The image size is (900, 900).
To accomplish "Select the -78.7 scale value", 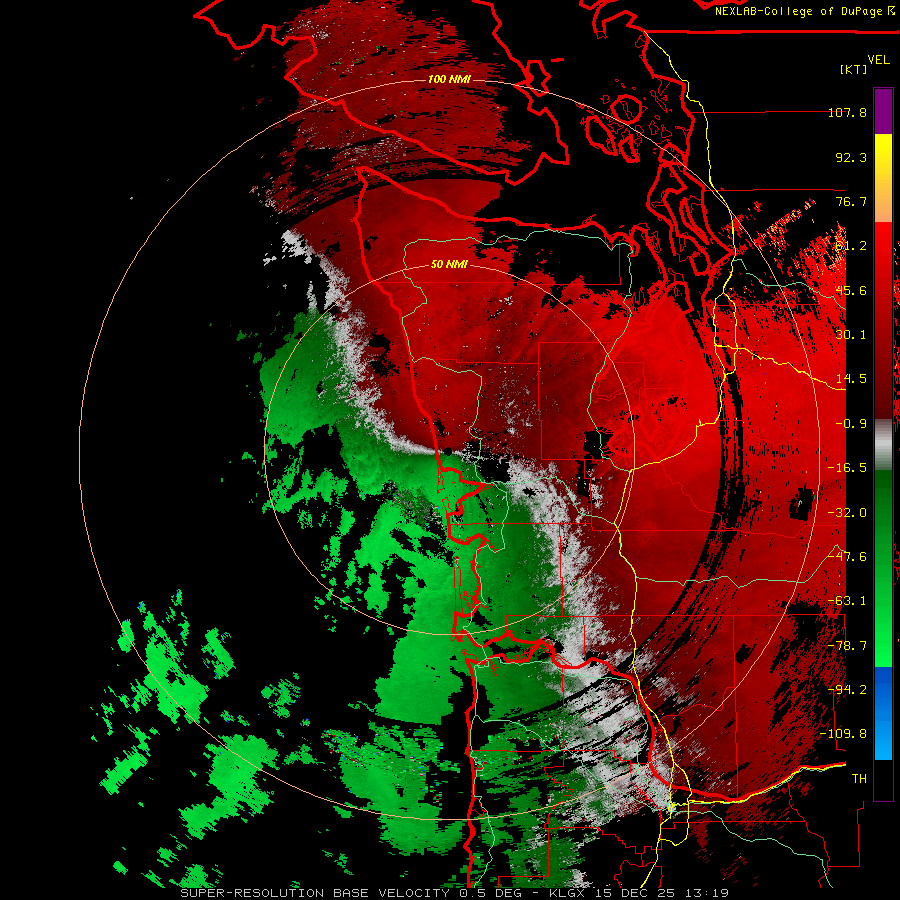I will [x=847, y=646].
